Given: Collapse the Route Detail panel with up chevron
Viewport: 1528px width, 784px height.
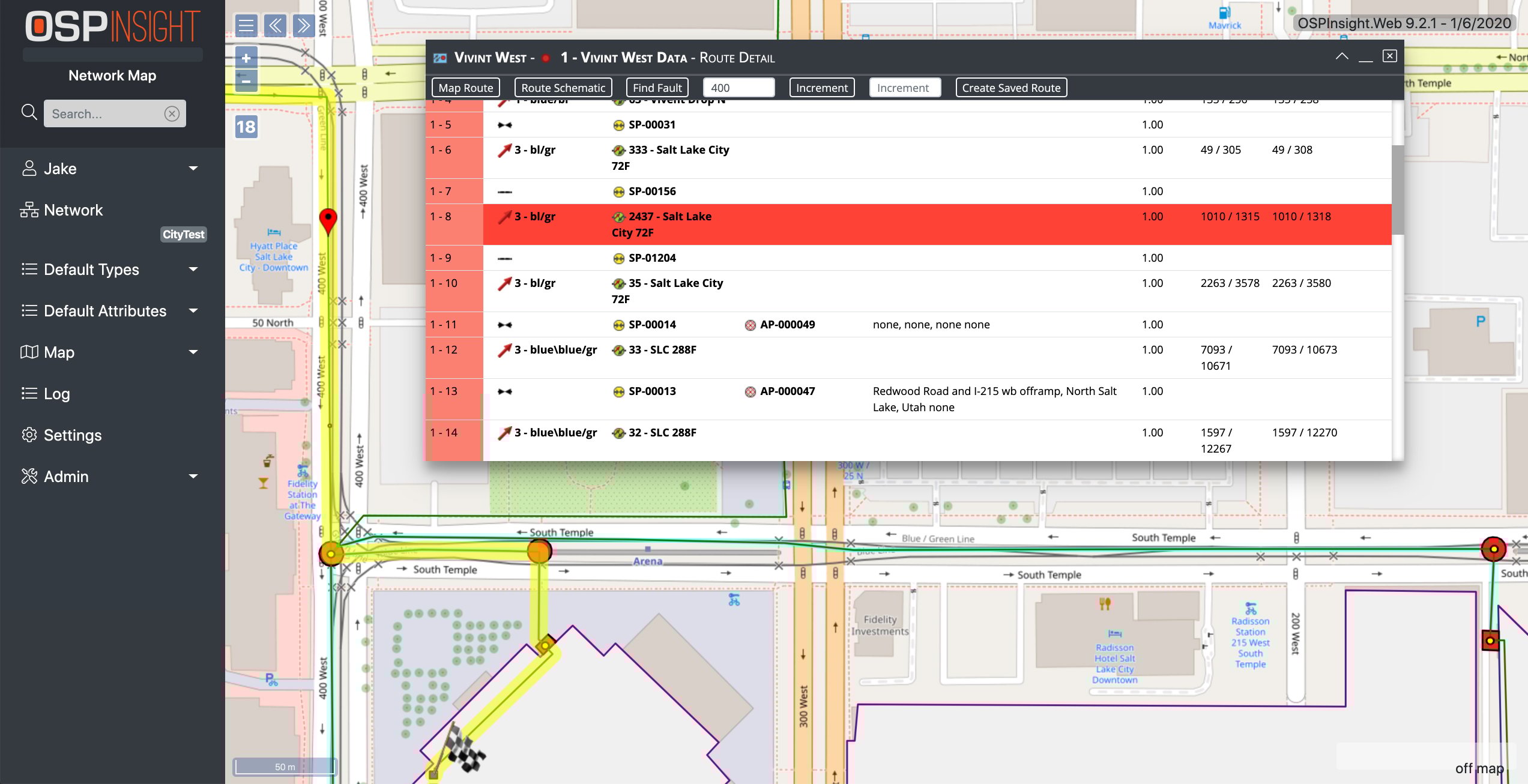Looking at the screenshot, I should [x=1342, y=56].
